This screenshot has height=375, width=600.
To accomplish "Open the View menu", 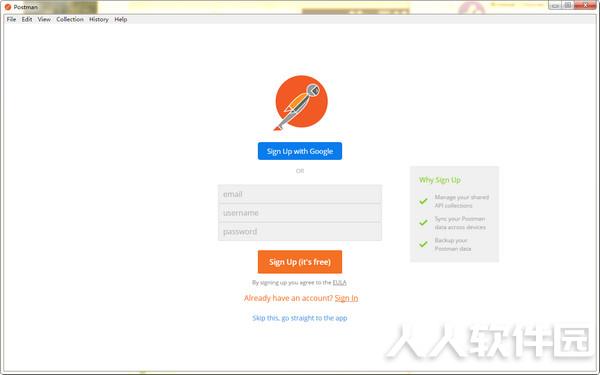I will click(x=44, y=19).
